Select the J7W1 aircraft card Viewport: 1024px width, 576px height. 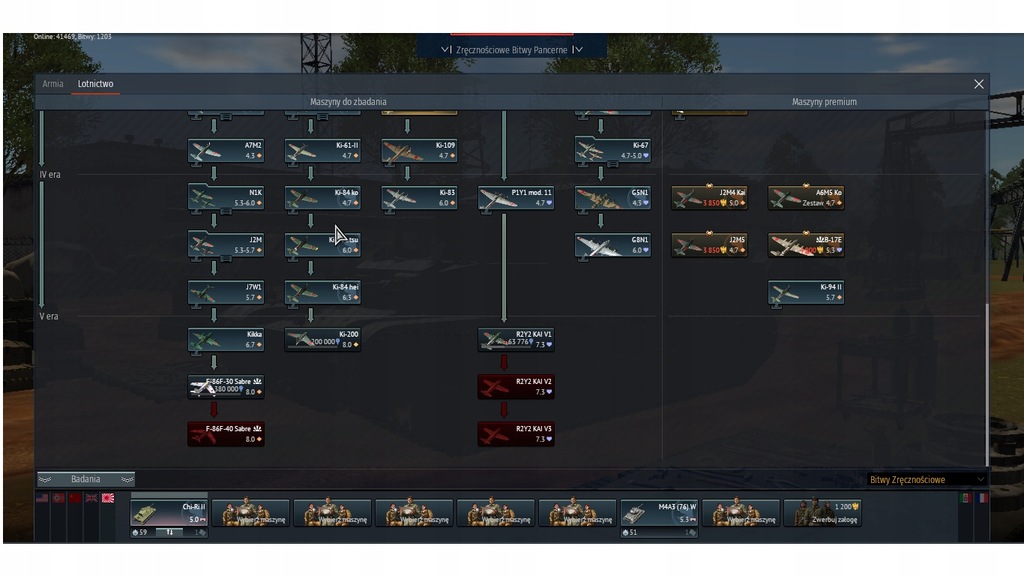click(x=226, y=292)
